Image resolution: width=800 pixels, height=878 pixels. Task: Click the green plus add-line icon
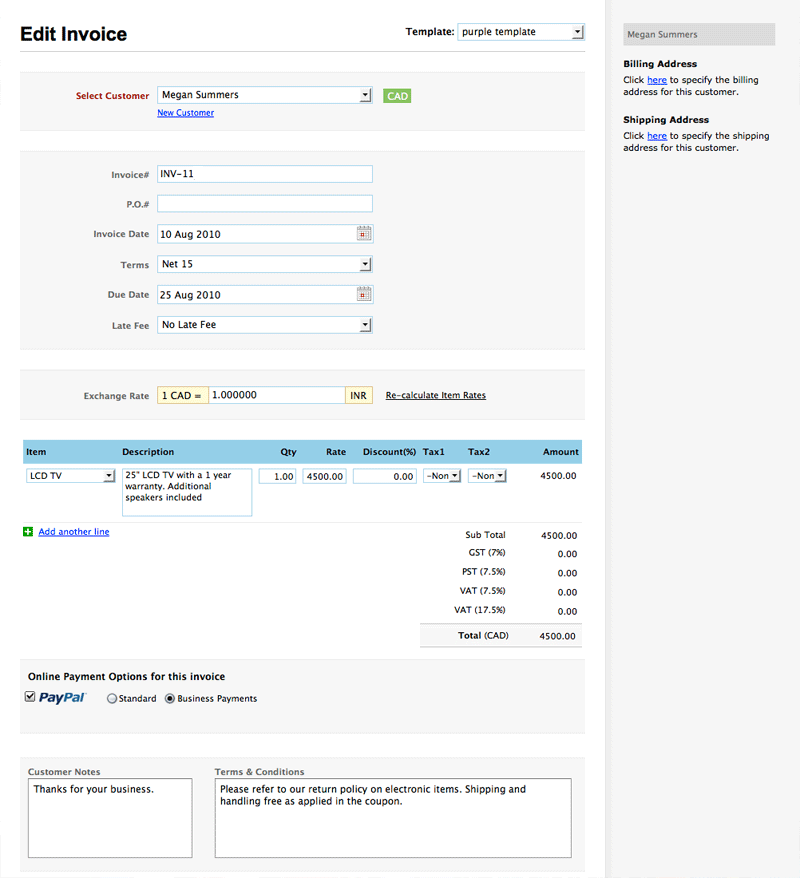[x=28, y=532]
